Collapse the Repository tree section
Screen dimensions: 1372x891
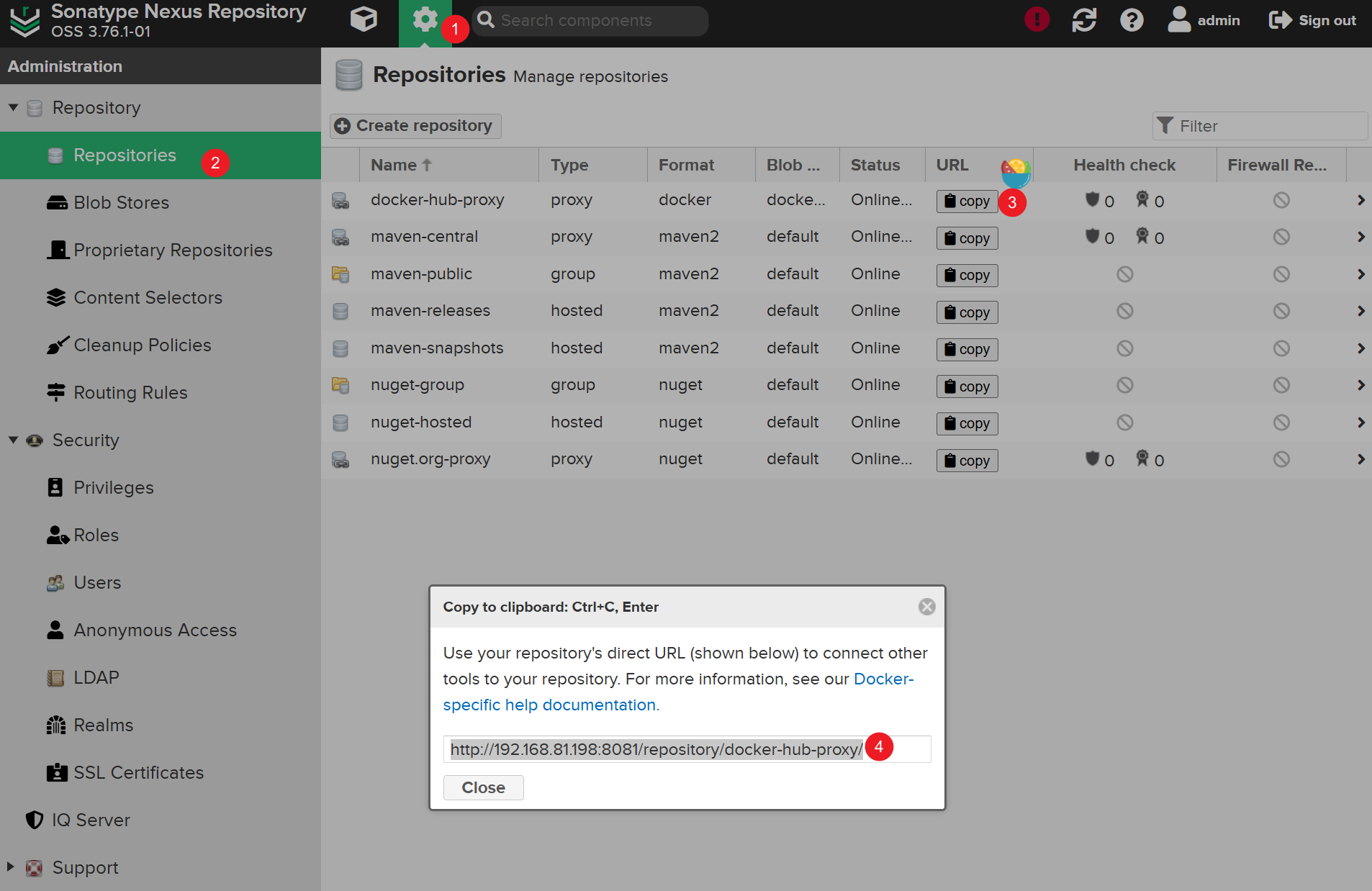[13, 108]
